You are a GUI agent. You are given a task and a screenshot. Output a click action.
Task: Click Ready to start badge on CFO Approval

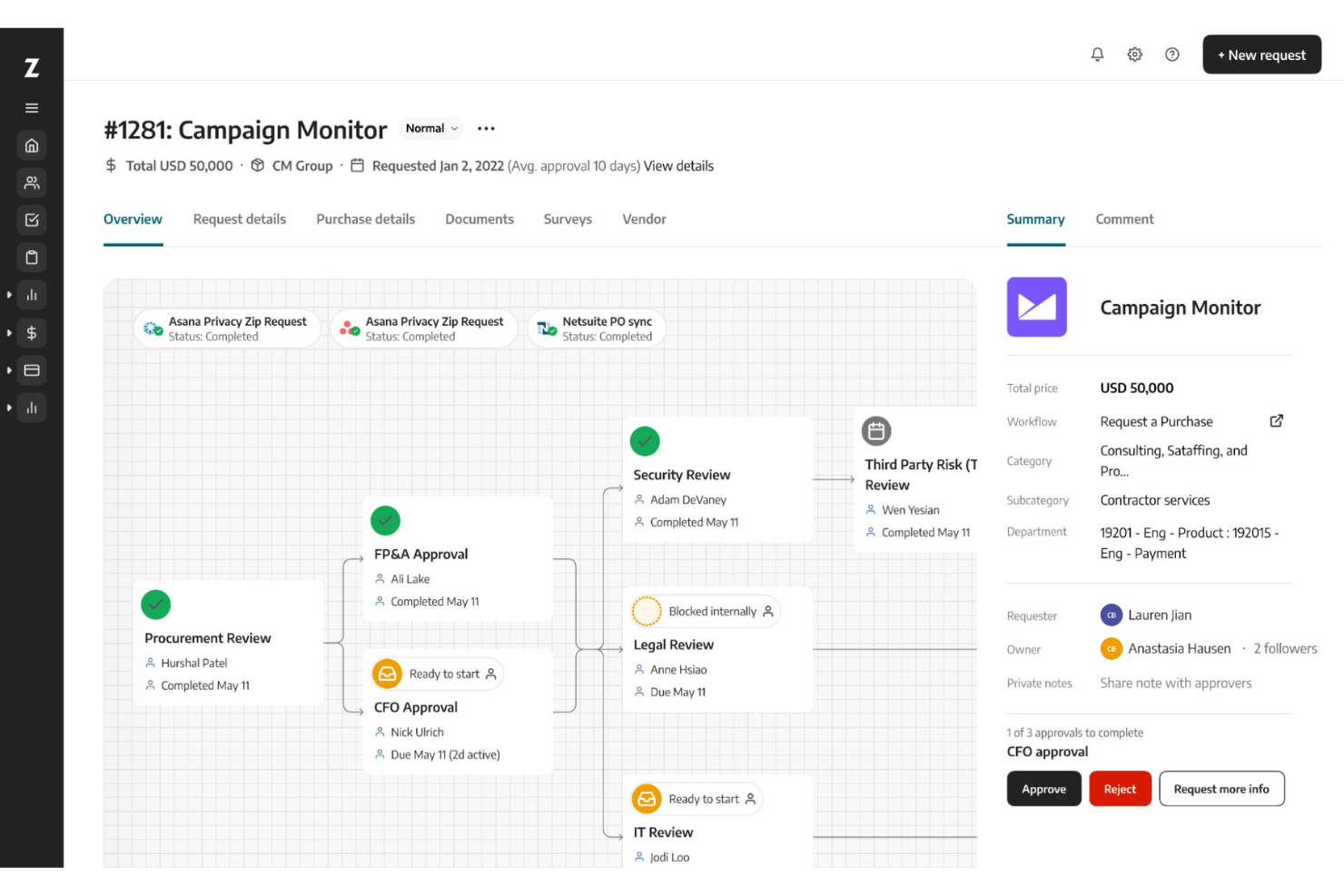436,674
